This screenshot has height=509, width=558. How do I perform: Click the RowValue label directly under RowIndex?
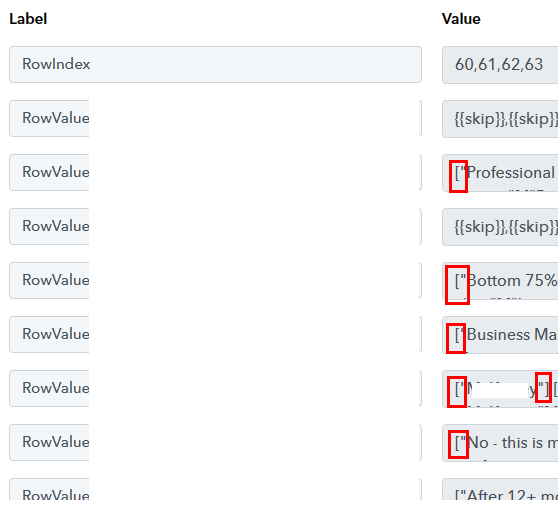coord(215,119)
